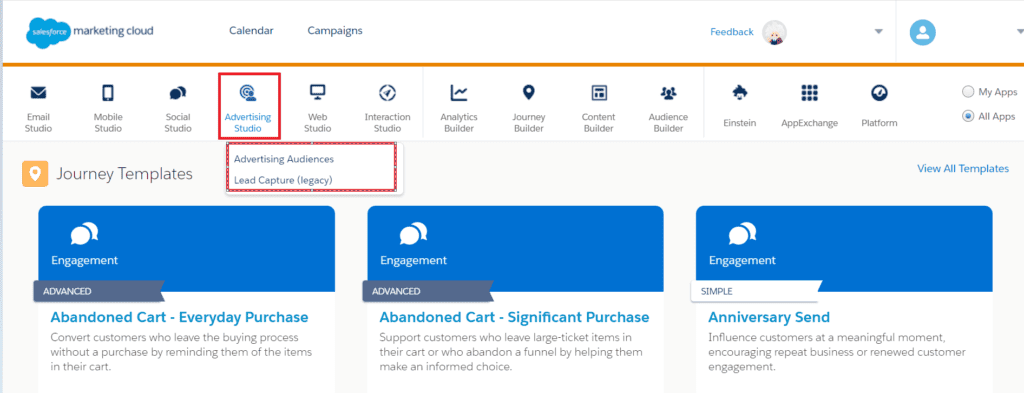Click the Anniversary Send card description
Image resolution: width=1024 pixels, height=393 pixels.
837,352
